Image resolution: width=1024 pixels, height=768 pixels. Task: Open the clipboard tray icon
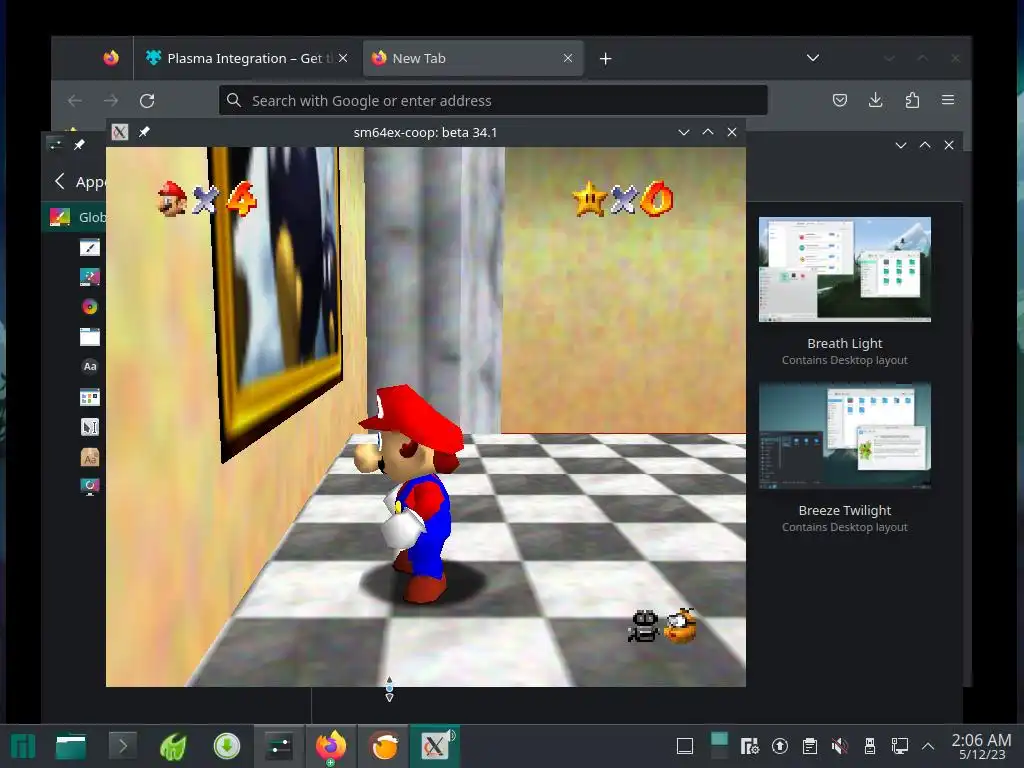click(810, 746)
